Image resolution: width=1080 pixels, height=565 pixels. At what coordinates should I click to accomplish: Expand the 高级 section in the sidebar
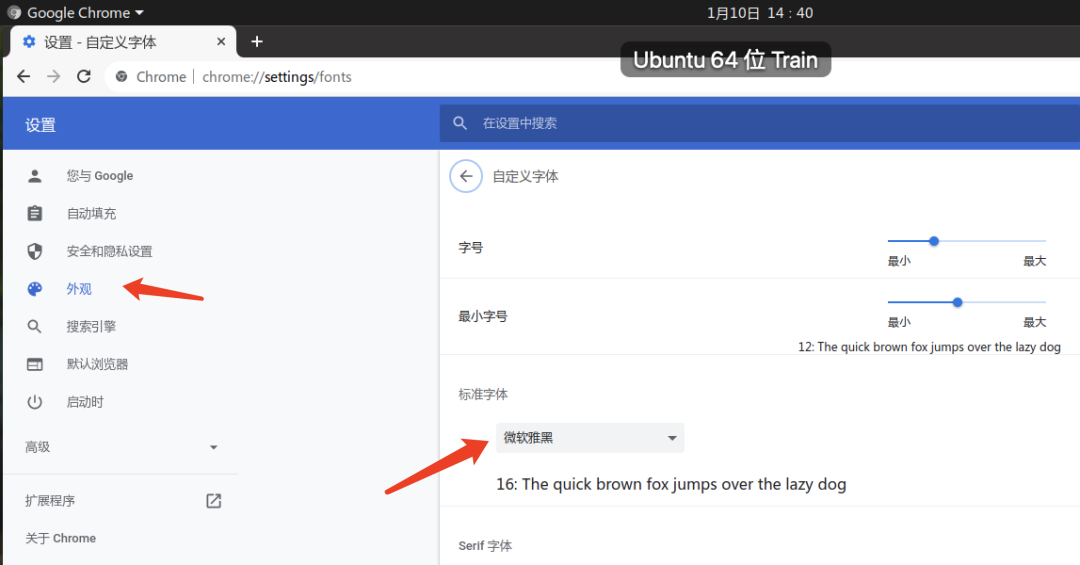coord(121,447)
